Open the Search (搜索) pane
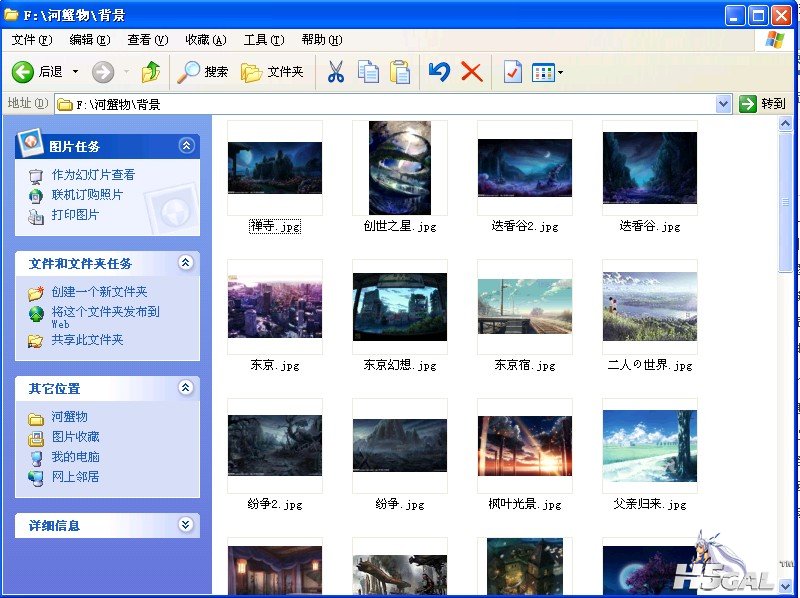Screen dimensions: 800x598 pos(203,72)
